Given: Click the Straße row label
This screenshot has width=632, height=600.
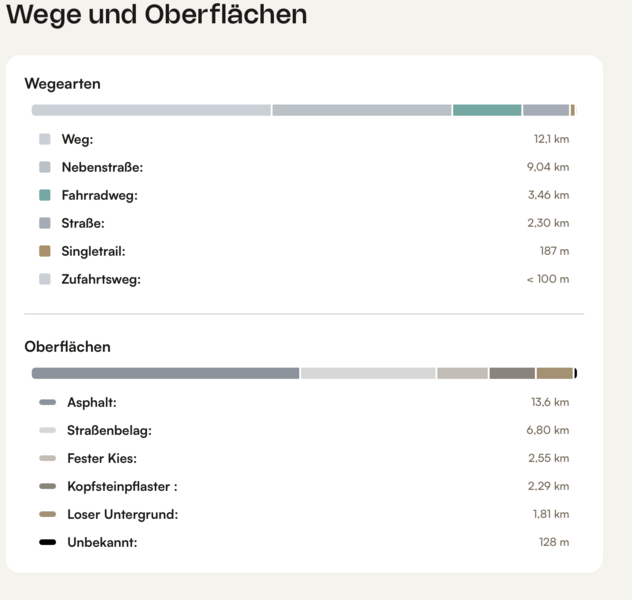Looking at the screenshot, I should 83,223.
